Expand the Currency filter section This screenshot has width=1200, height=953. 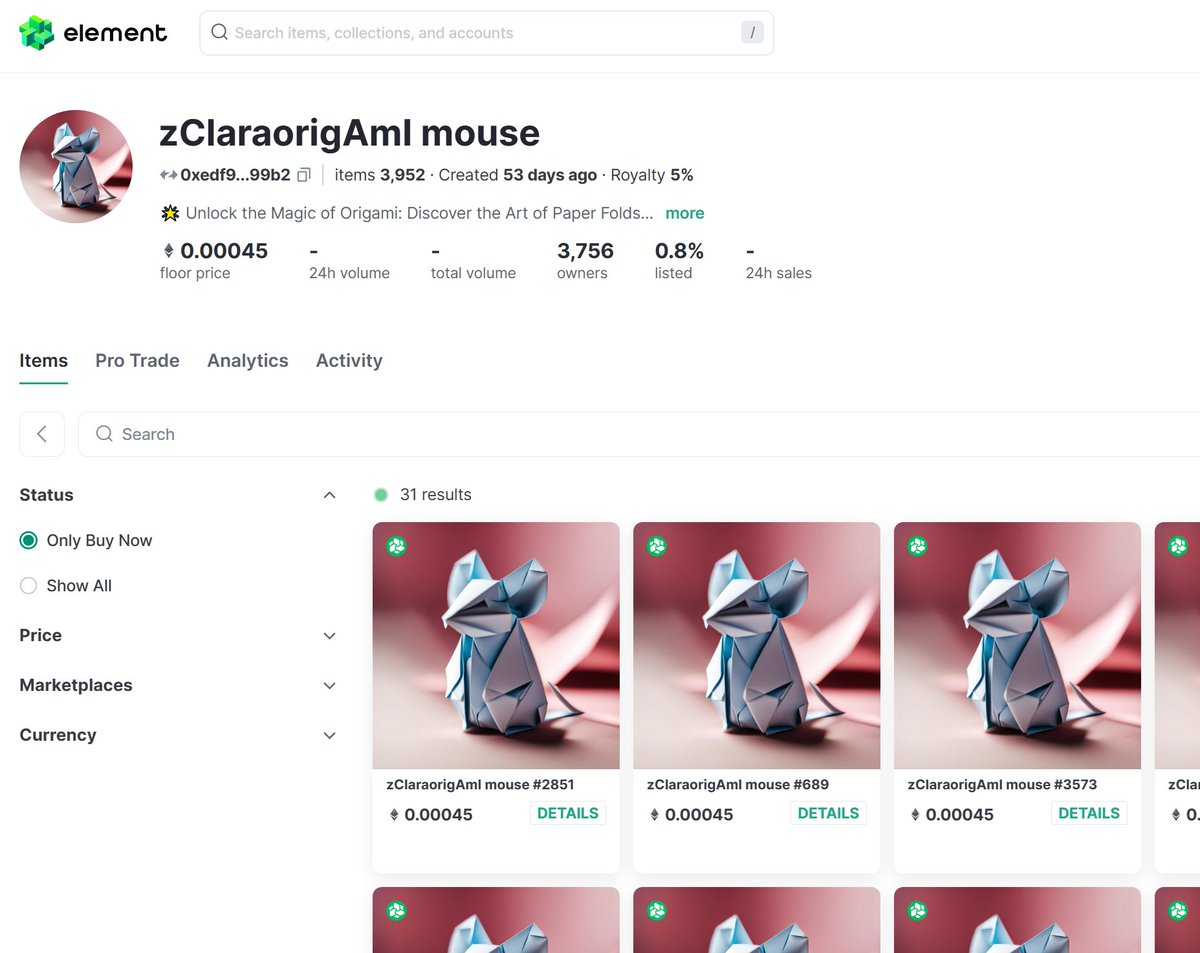click(330, 735)
